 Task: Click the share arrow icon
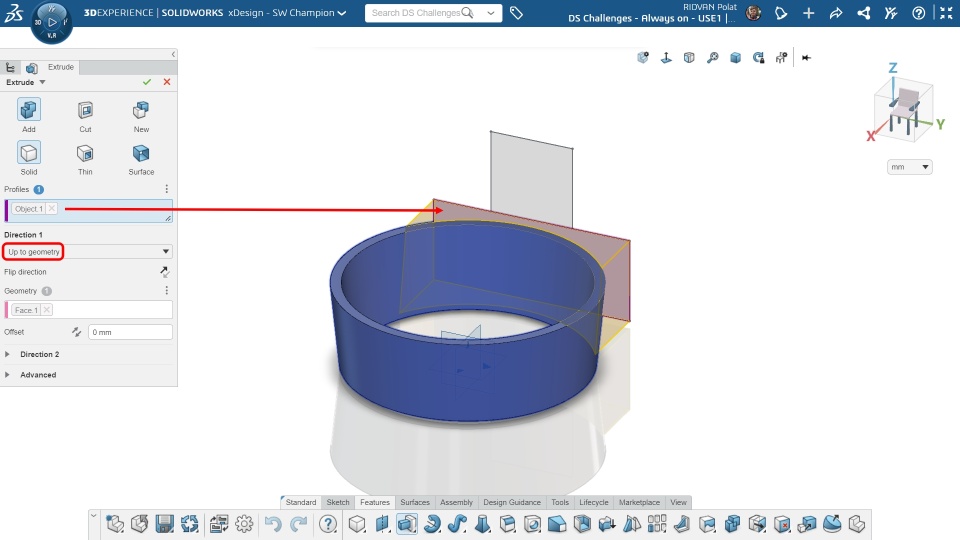click(836, 13)
